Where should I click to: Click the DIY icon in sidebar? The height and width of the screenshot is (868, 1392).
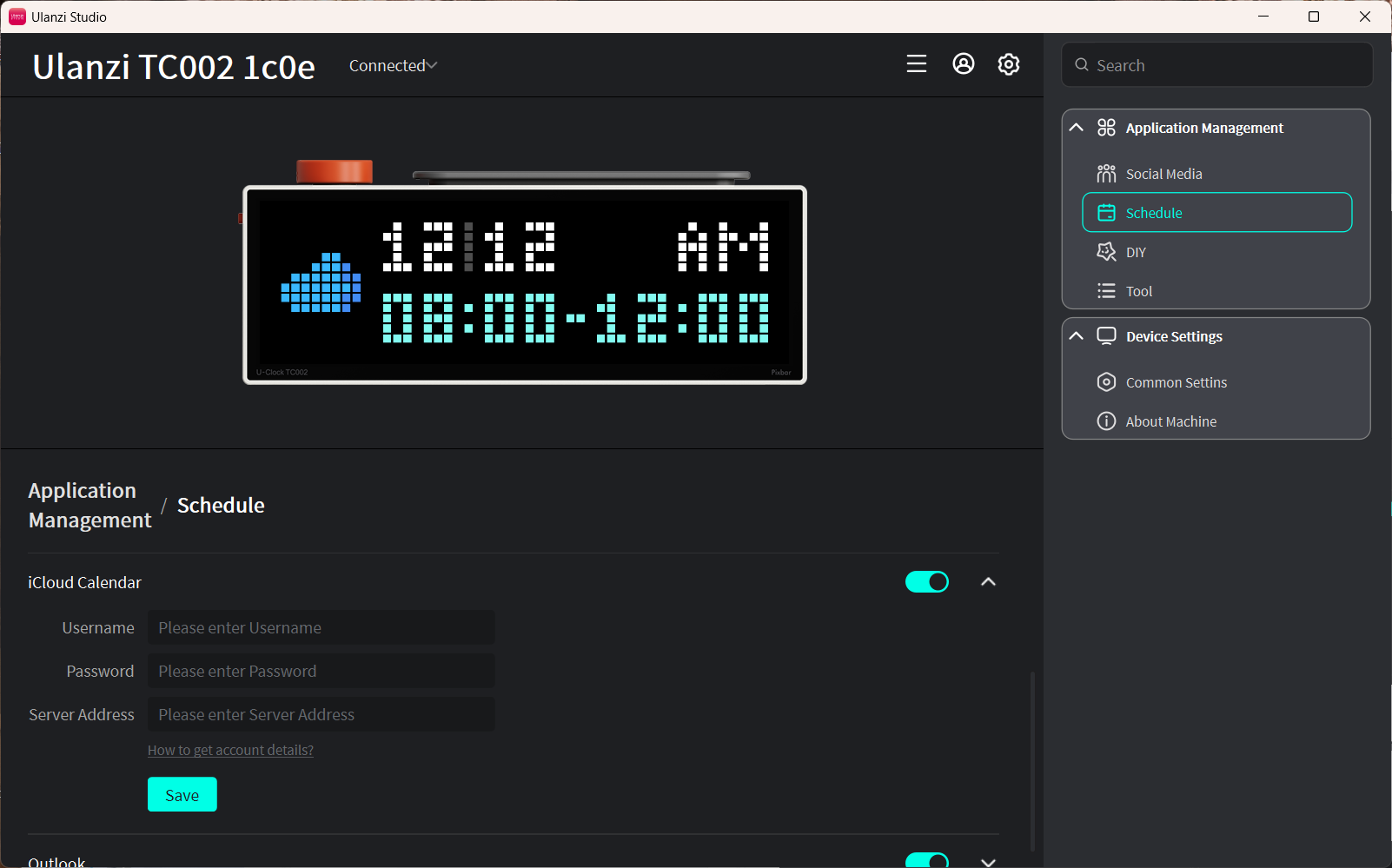pyautogui.click(x=1106, y=252)
